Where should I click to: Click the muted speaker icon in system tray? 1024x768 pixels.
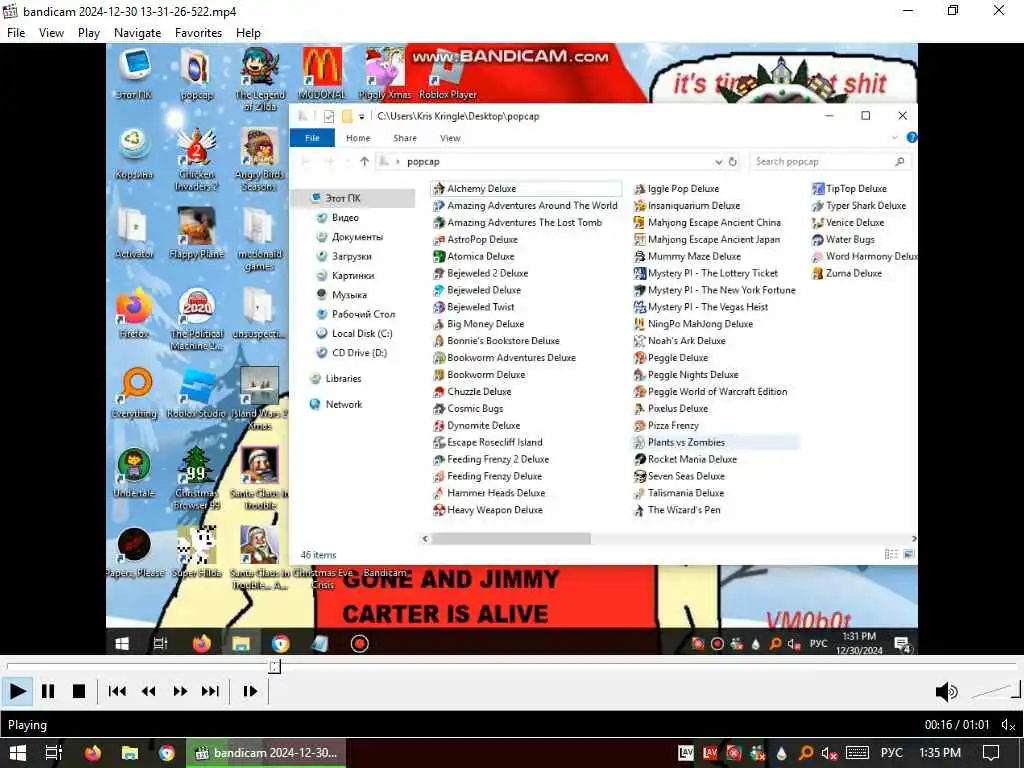point(829,753)
